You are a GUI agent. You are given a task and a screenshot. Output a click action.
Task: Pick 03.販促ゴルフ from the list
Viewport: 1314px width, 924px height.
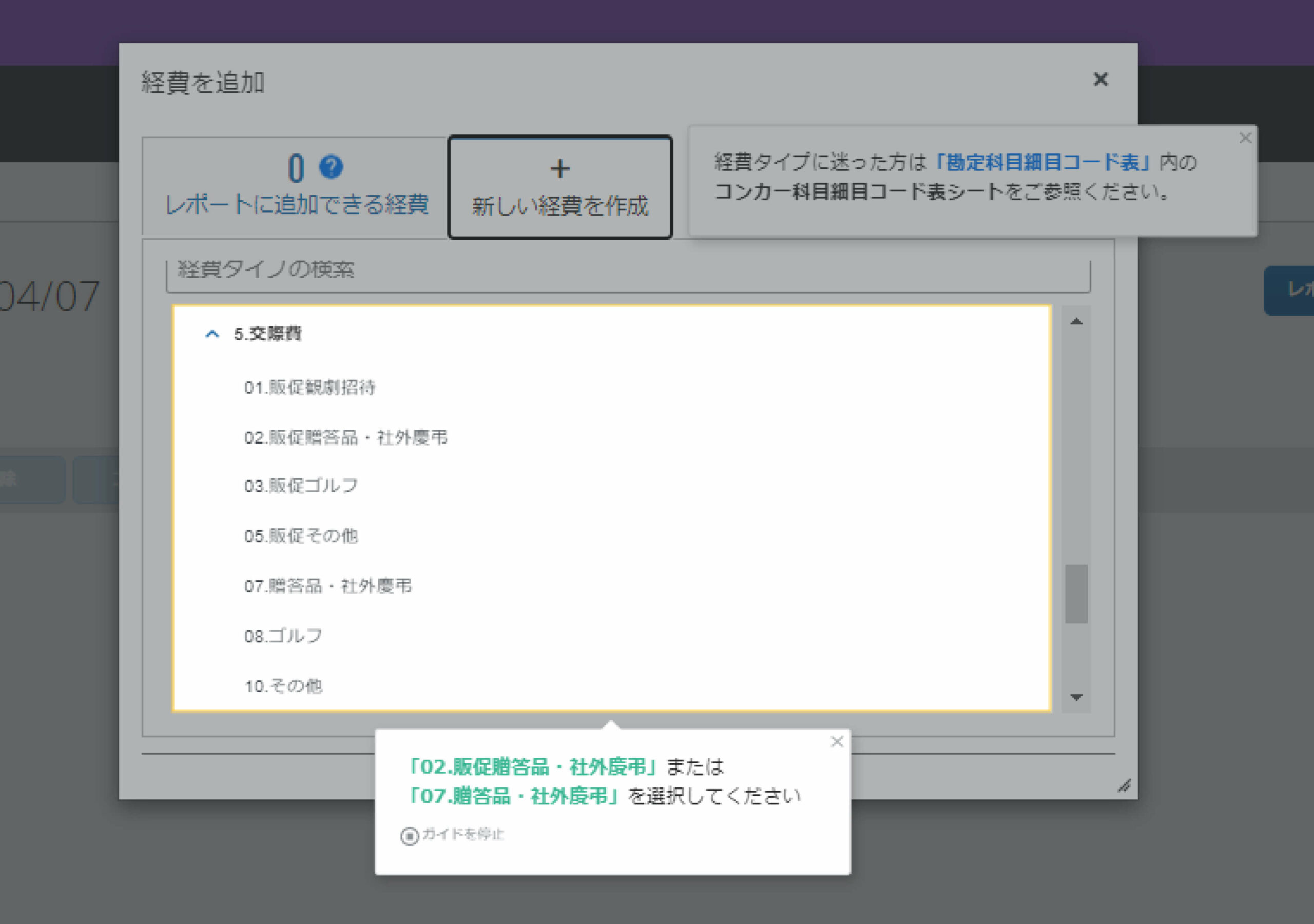pyautogui.click(x=301, y=486)
